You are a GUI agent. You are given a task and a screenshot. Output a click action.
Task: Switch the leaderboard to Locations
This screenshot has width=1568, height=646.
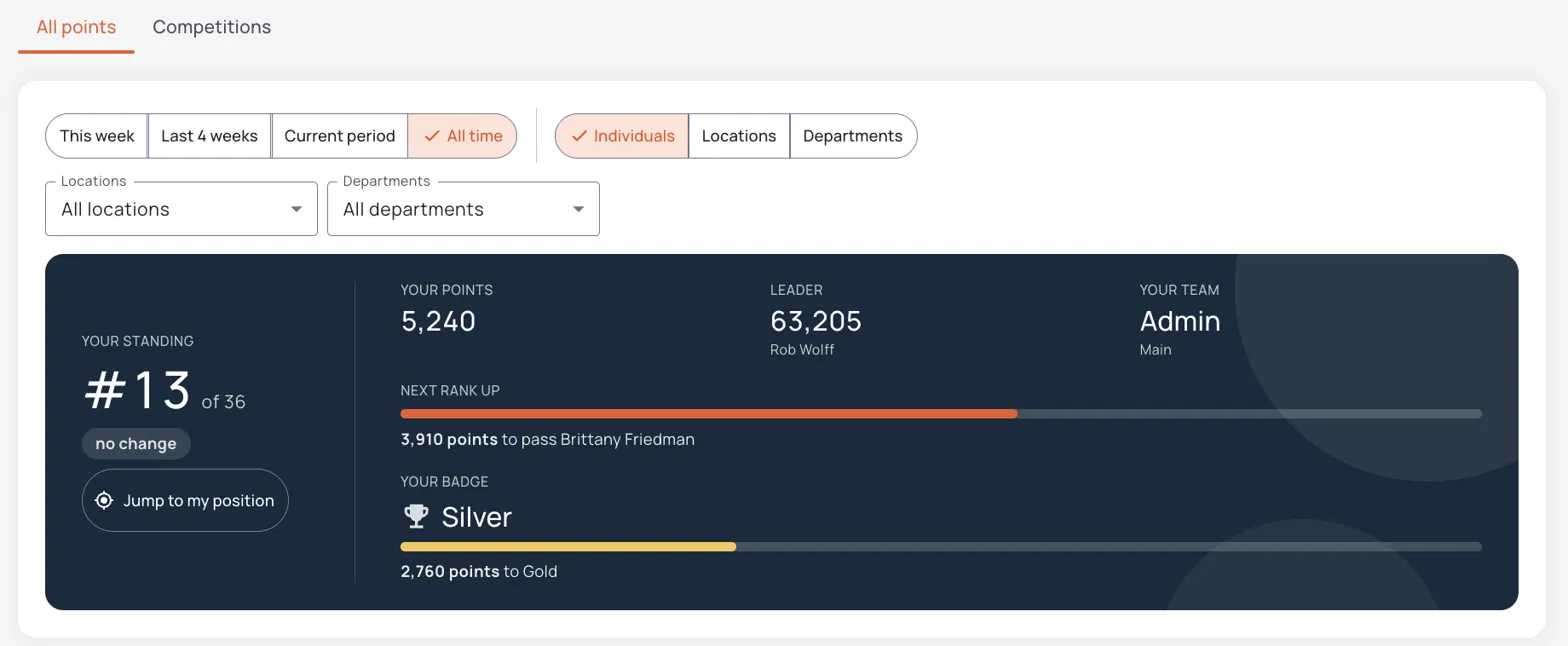(x=739, y=136)
